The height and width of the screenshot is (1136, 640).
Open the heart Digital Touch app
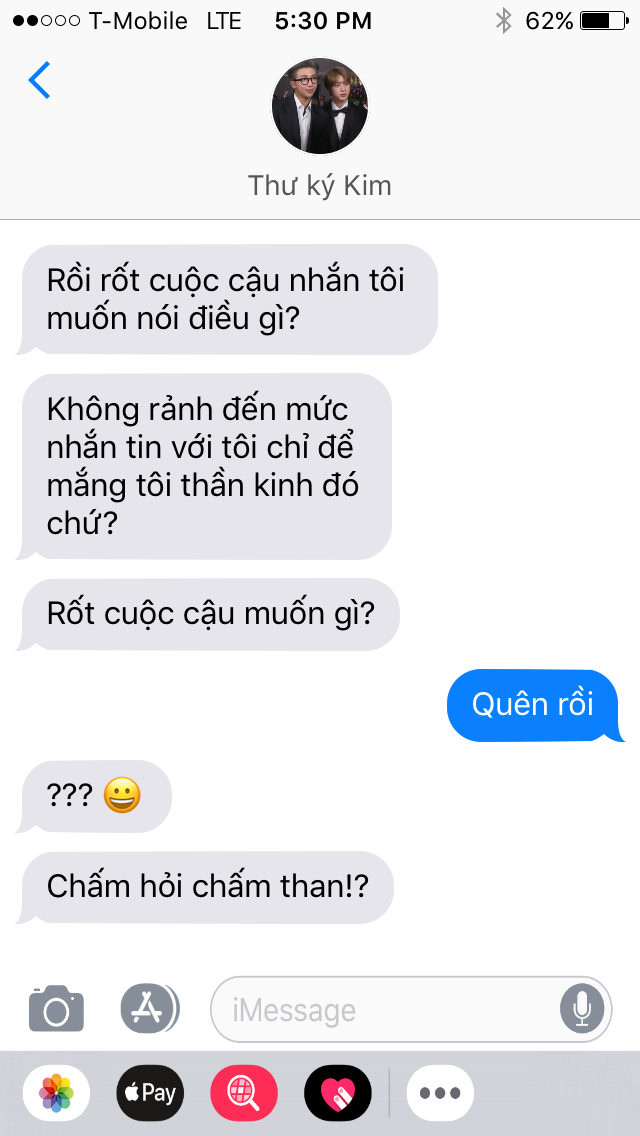click(x=338, y=1093)
